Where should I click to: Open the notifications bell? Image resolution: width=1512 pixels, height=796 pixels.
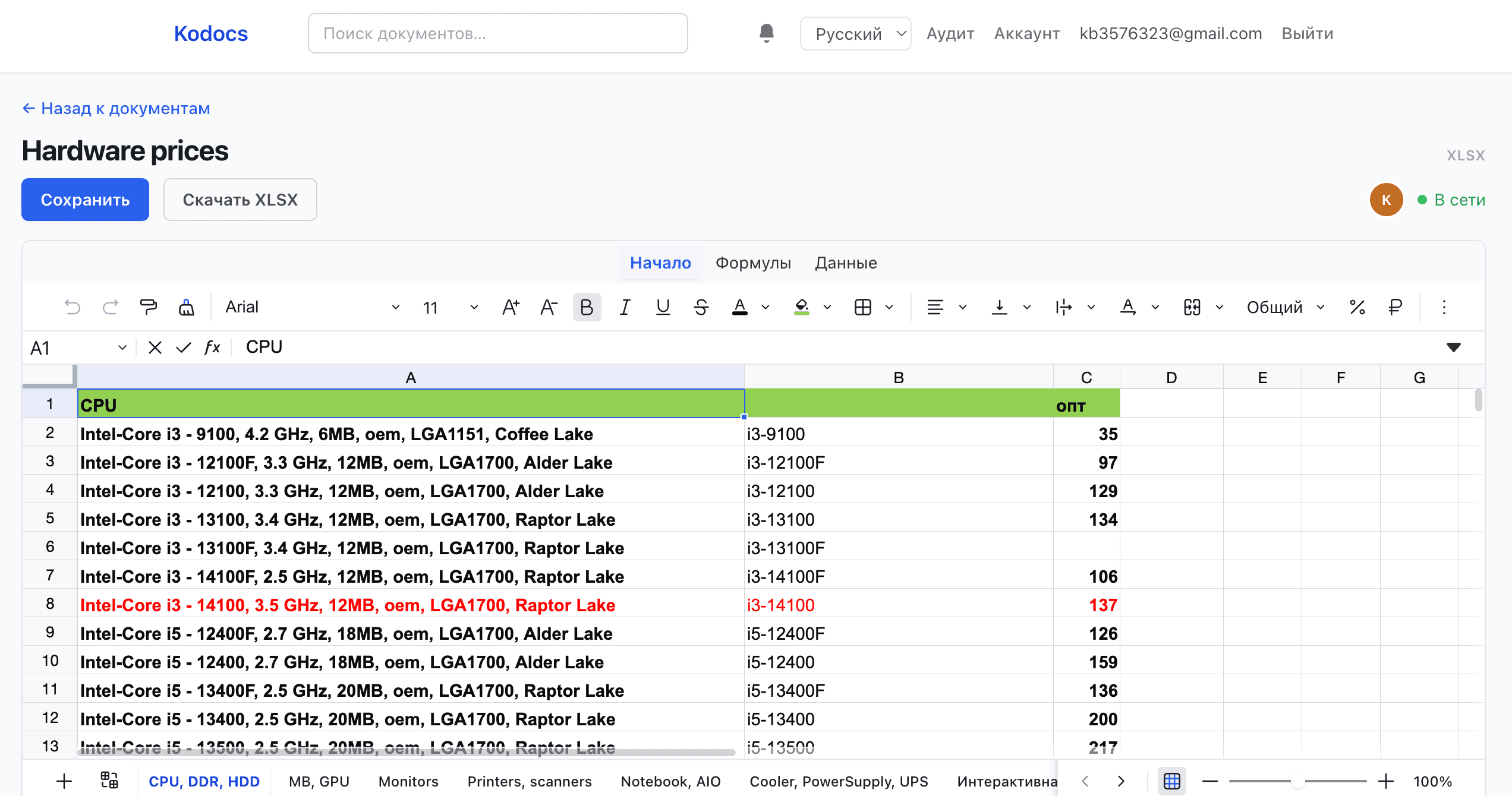pyautogui.click(x=767, y=33)
